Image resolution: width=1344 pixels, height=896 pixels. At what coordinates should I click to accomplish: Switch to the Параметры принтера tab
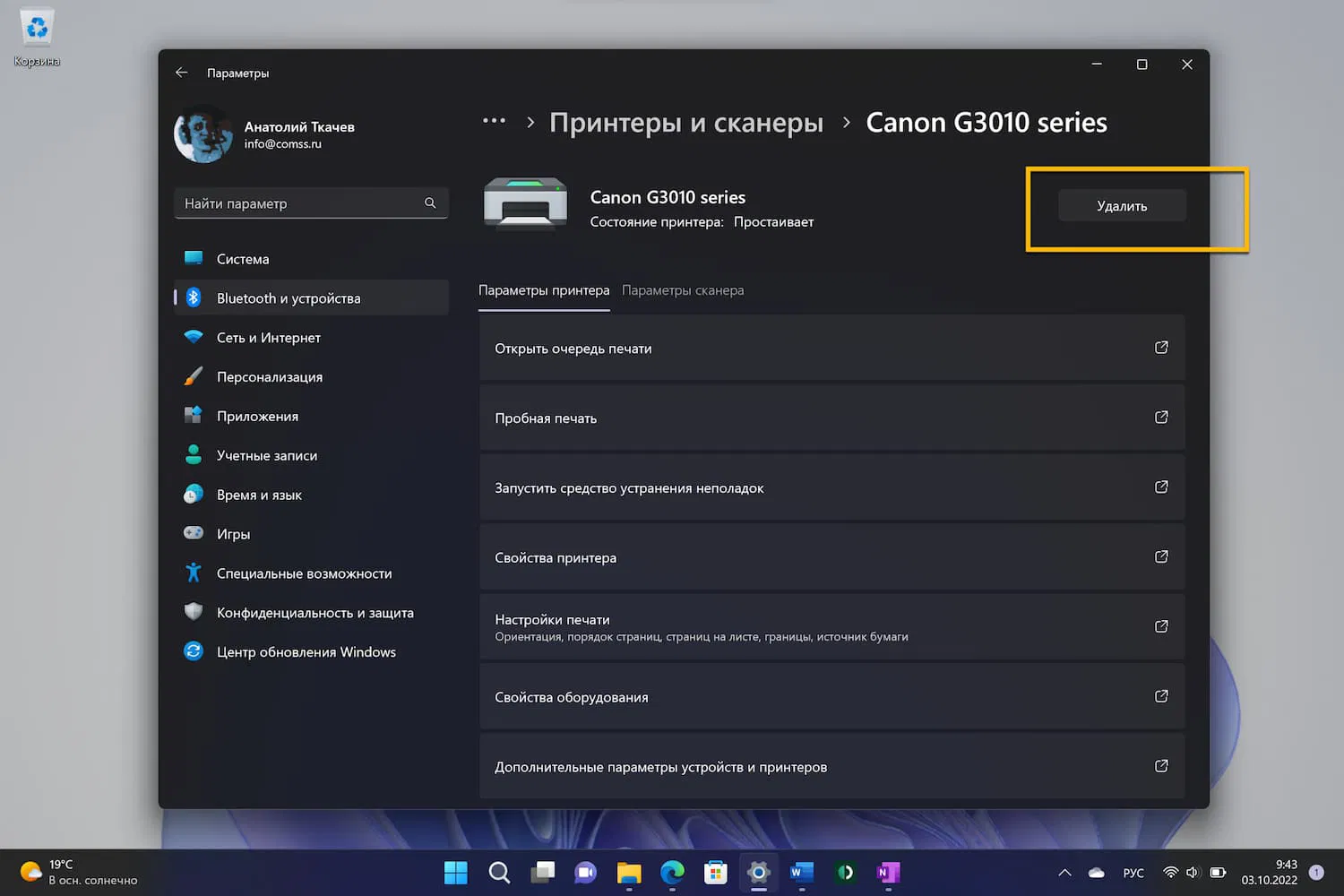pyautogui.click(x=544, y=290)
